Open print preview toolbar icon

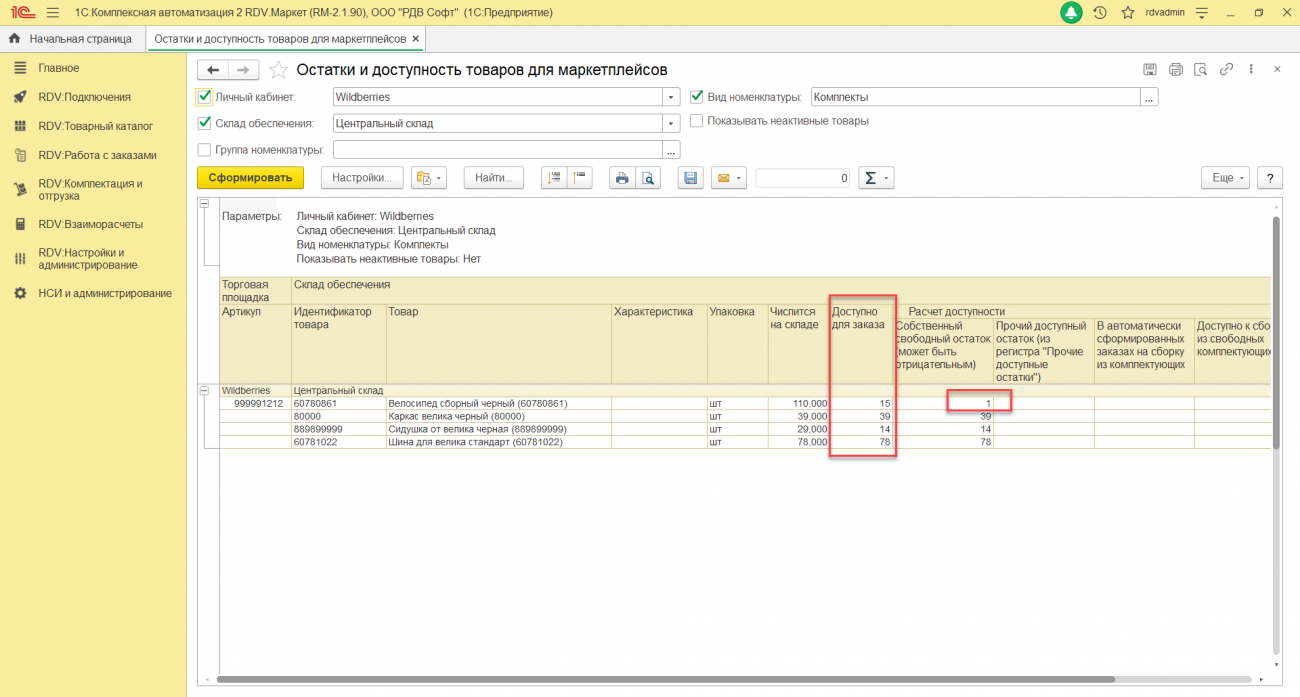coord(648,178)
